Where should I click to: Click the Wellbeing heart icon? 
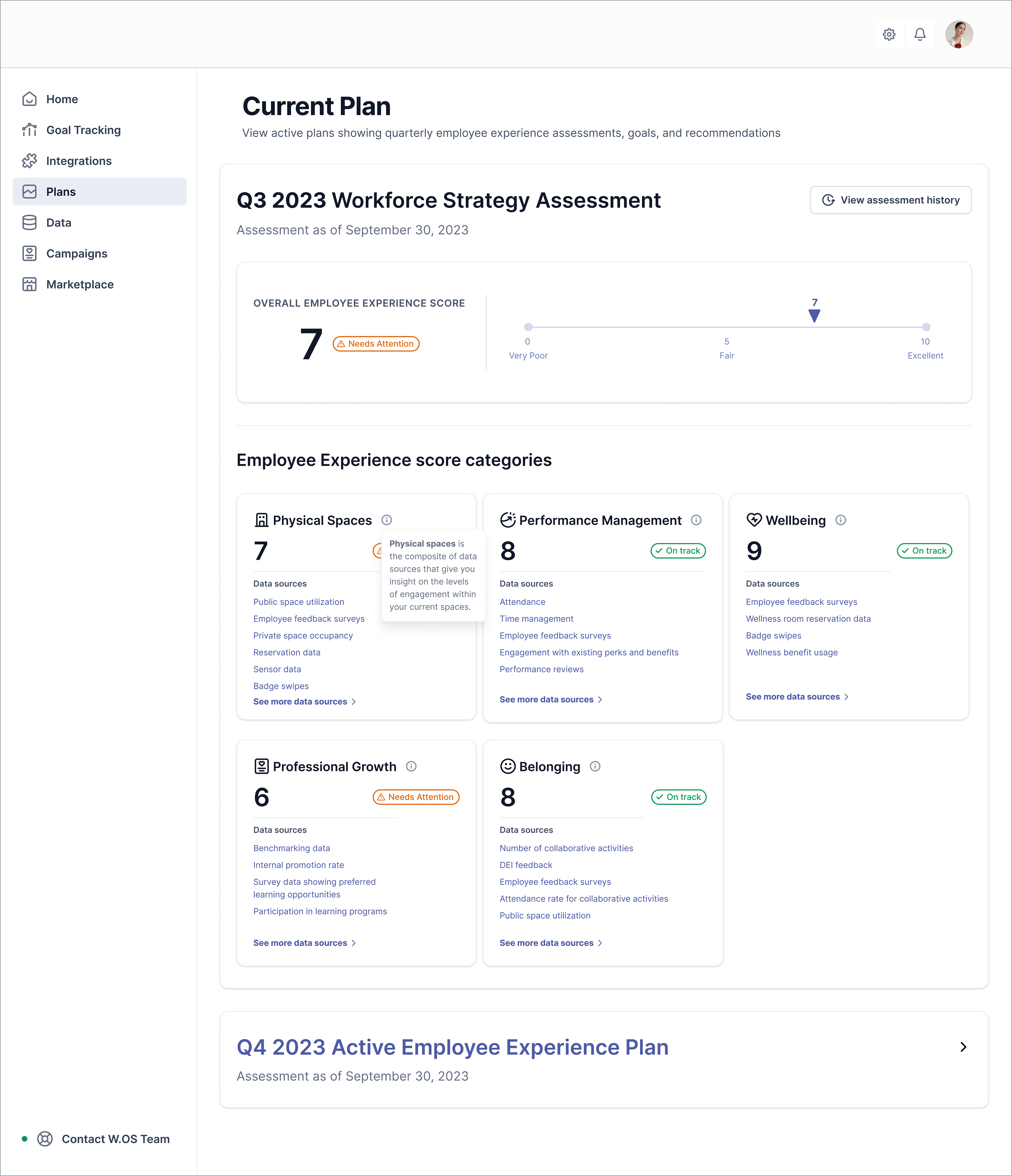(x=754, y=520)
